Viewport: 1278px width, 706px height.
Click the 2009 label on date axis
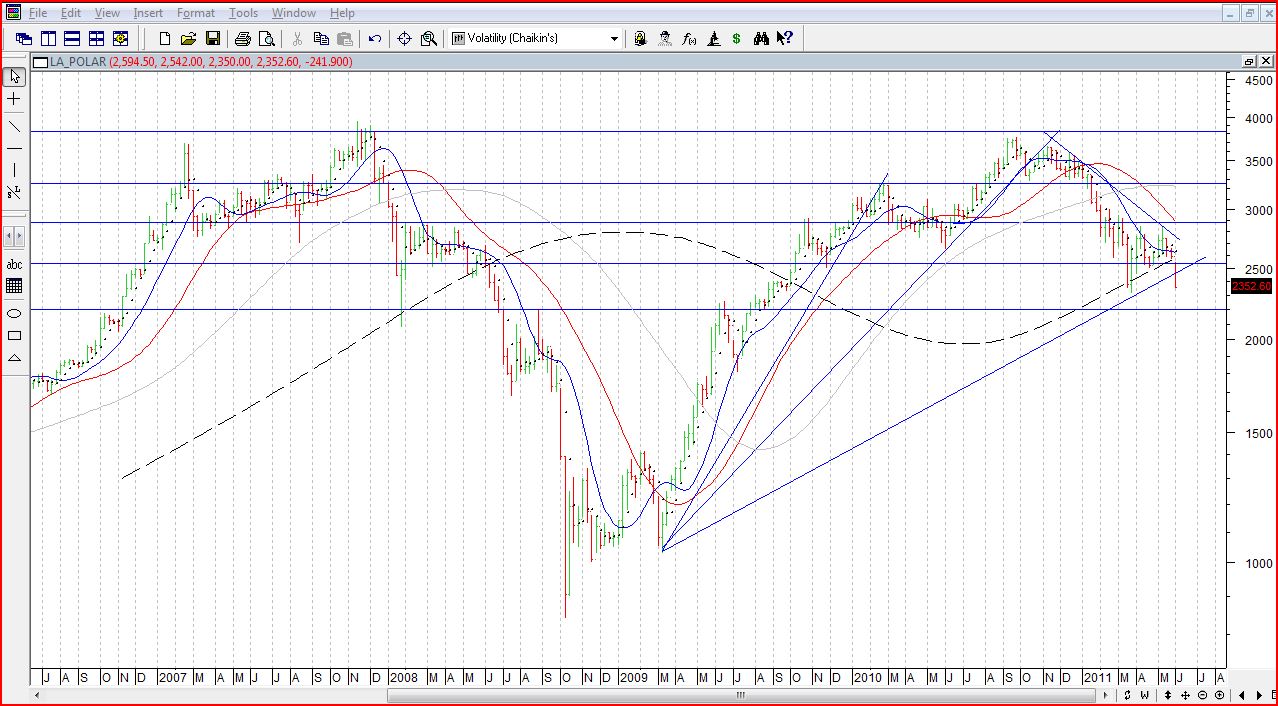635,678
